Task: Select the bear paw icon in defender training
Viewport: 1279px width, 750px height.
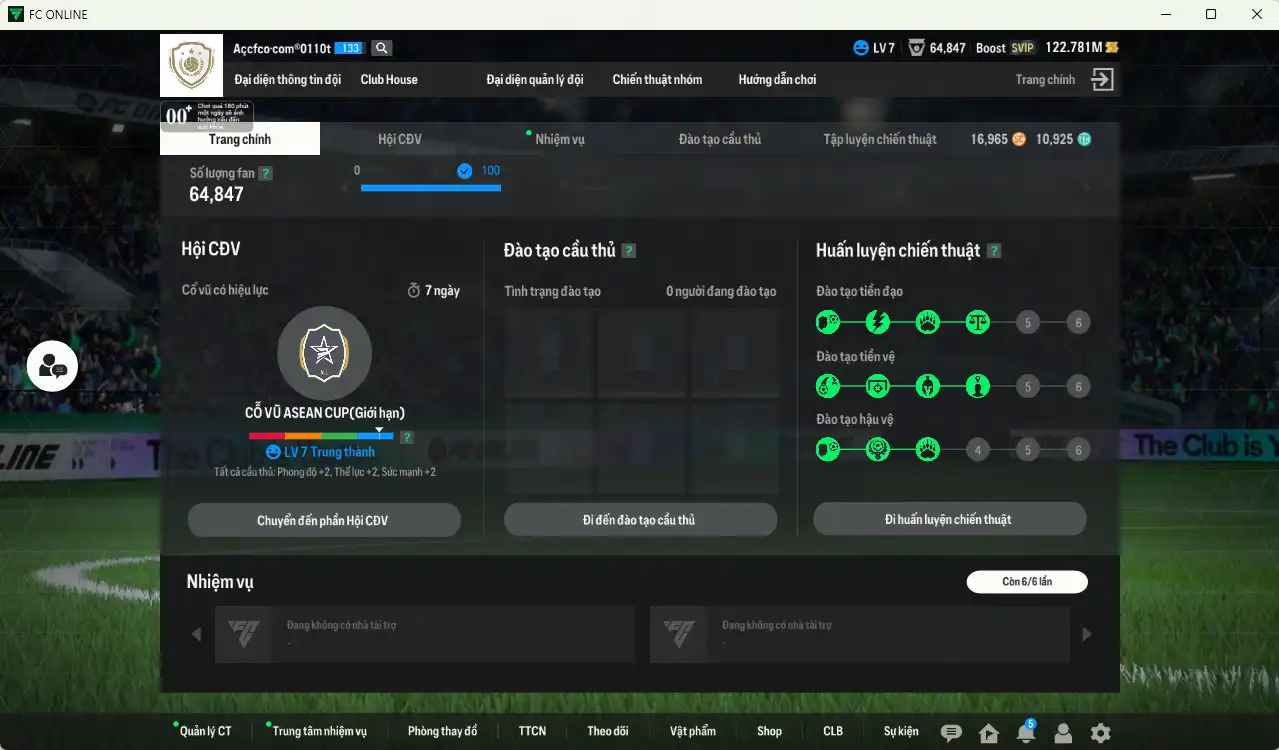Action: pos(927,450)
